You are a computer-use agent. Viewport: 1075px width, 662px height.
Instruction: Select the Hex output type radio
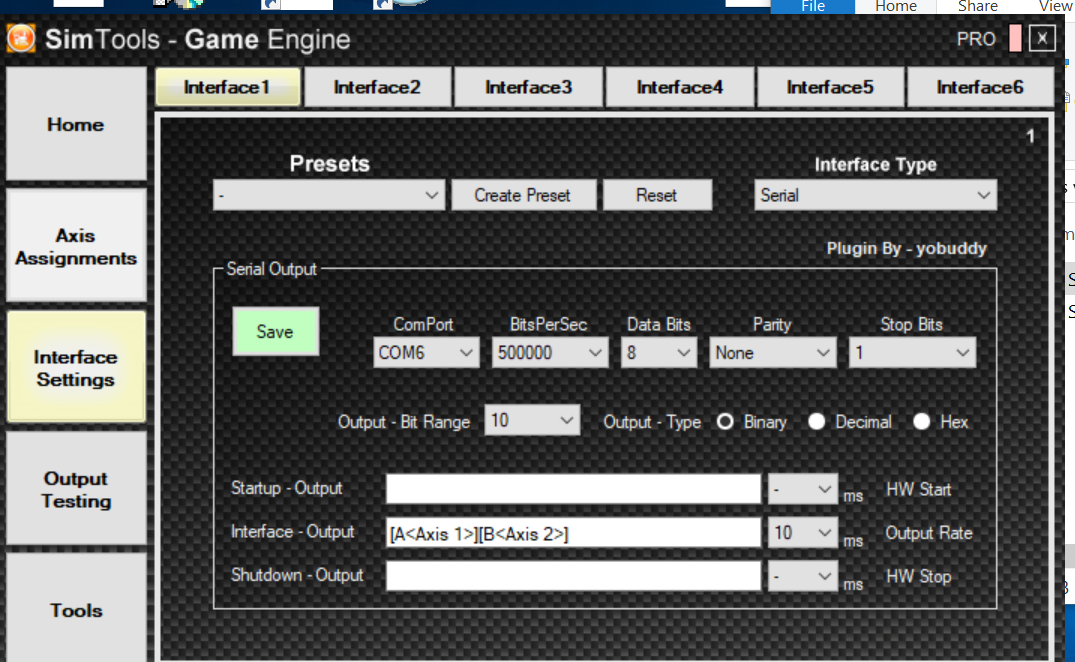(921, 421)
